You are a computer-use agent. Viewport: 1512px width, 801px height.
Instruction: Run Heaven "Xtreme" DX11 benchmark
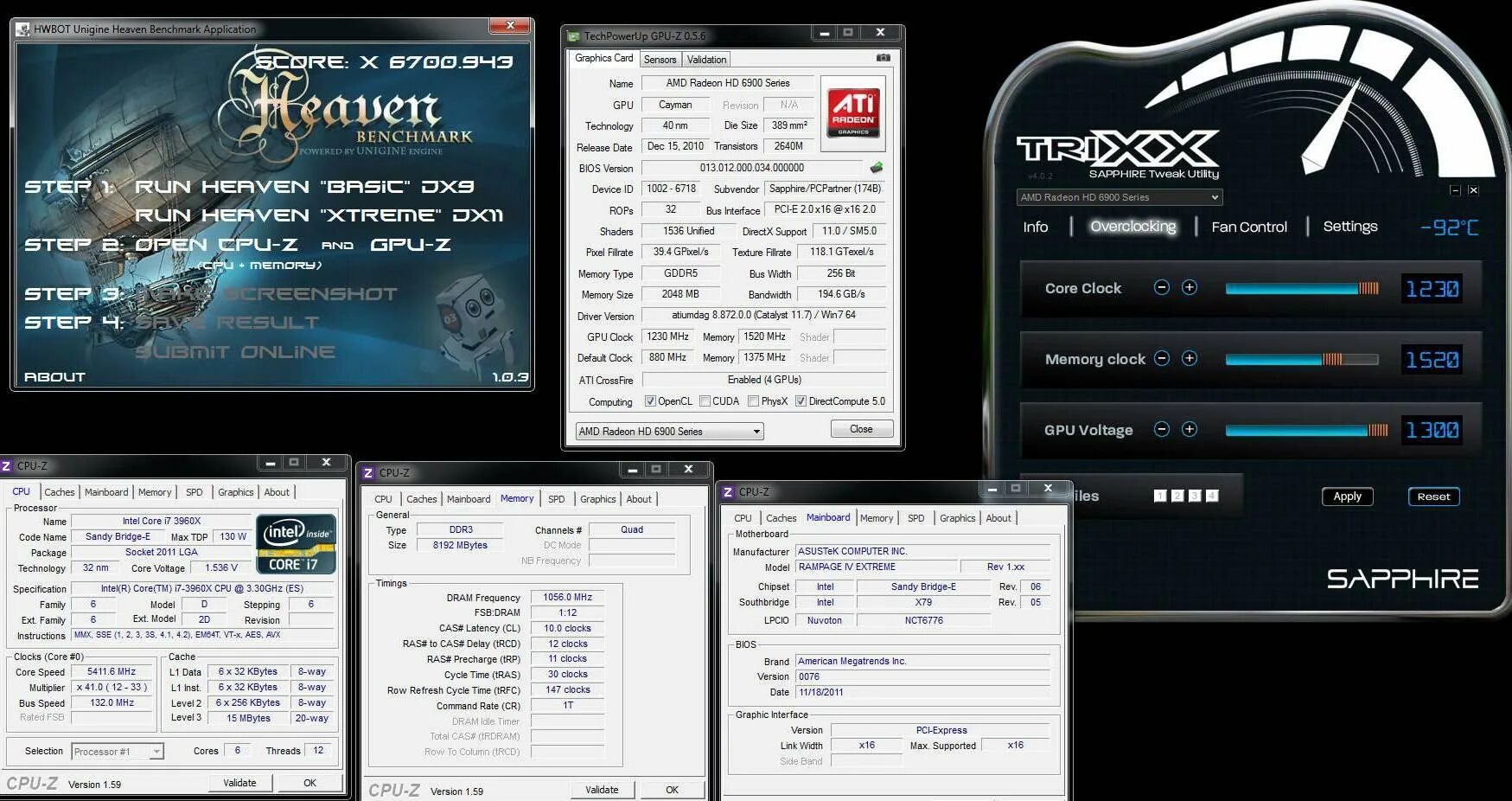point(319,215)
